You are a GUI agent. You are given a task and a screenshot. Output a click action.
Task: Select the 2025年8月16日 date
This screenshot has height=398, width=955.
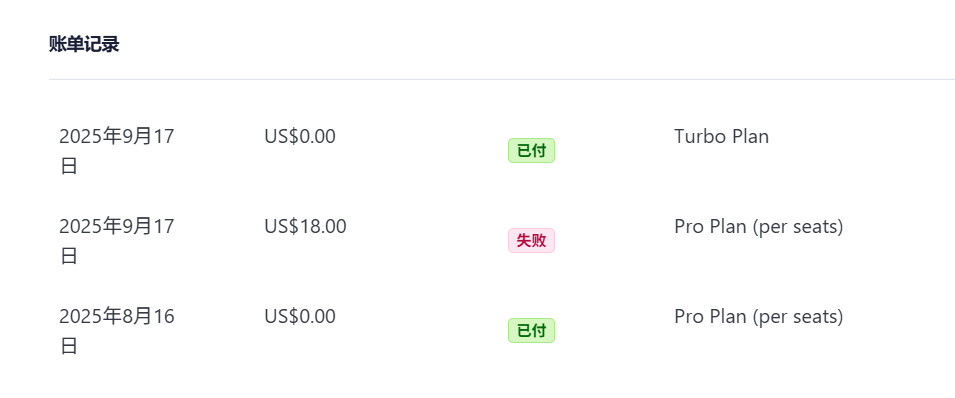(x=117, y=332)
